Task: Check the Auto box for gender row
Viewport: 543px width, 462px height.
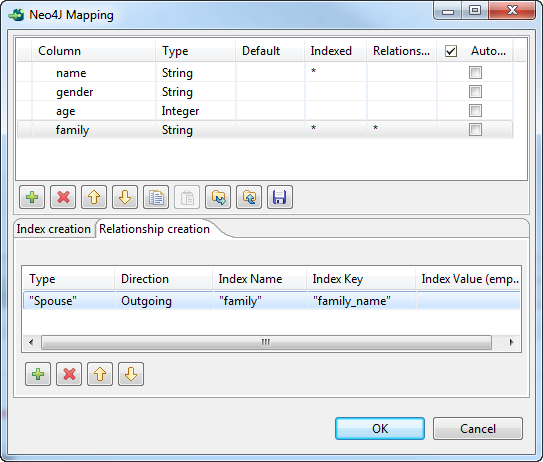Action: [475, 92]
